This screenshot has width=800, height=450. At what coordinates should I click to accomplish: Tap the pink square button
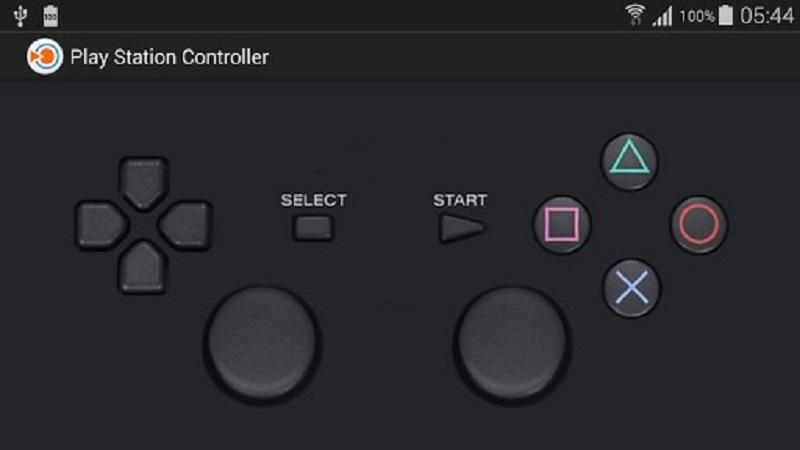click(562, 224)
